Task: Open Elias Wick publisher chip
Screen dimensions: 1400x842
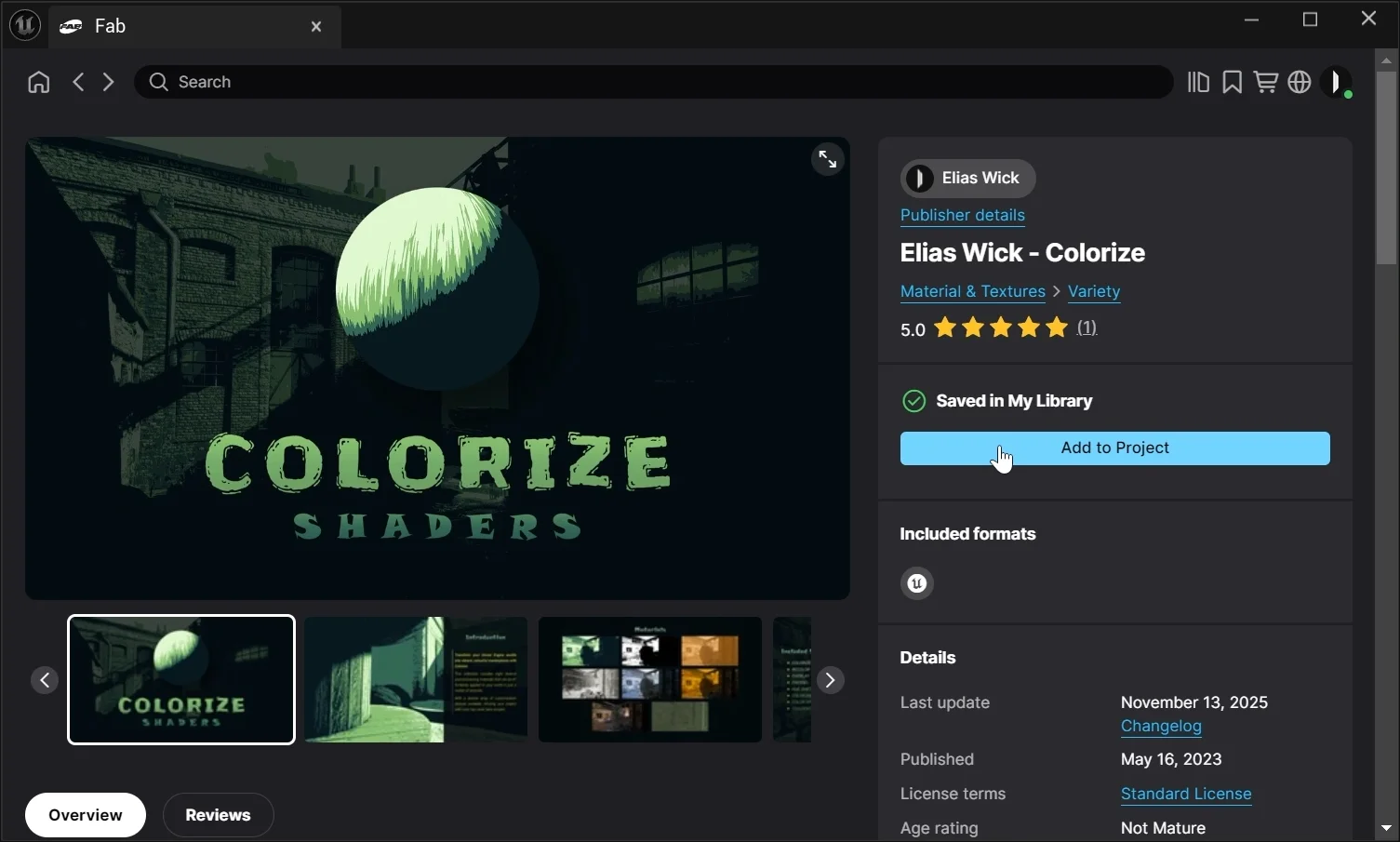Action: [x=967, y=178]
